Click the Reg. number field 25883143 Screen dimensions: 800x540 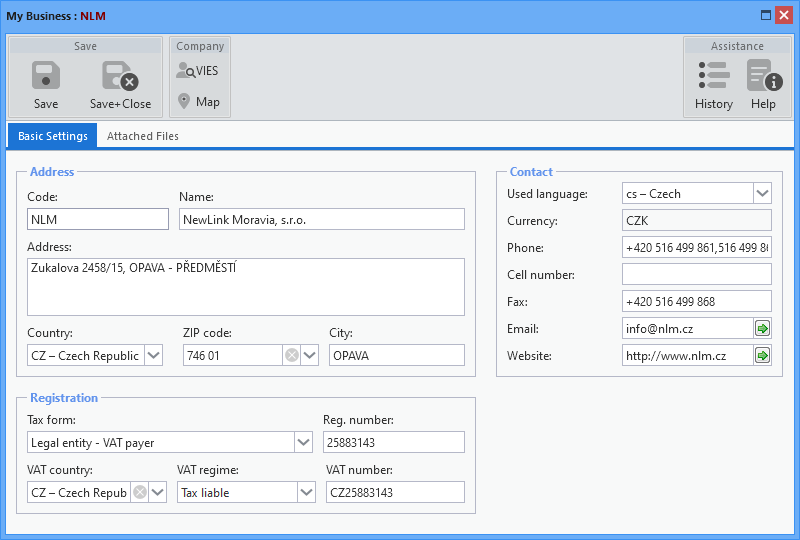(394, 442)
